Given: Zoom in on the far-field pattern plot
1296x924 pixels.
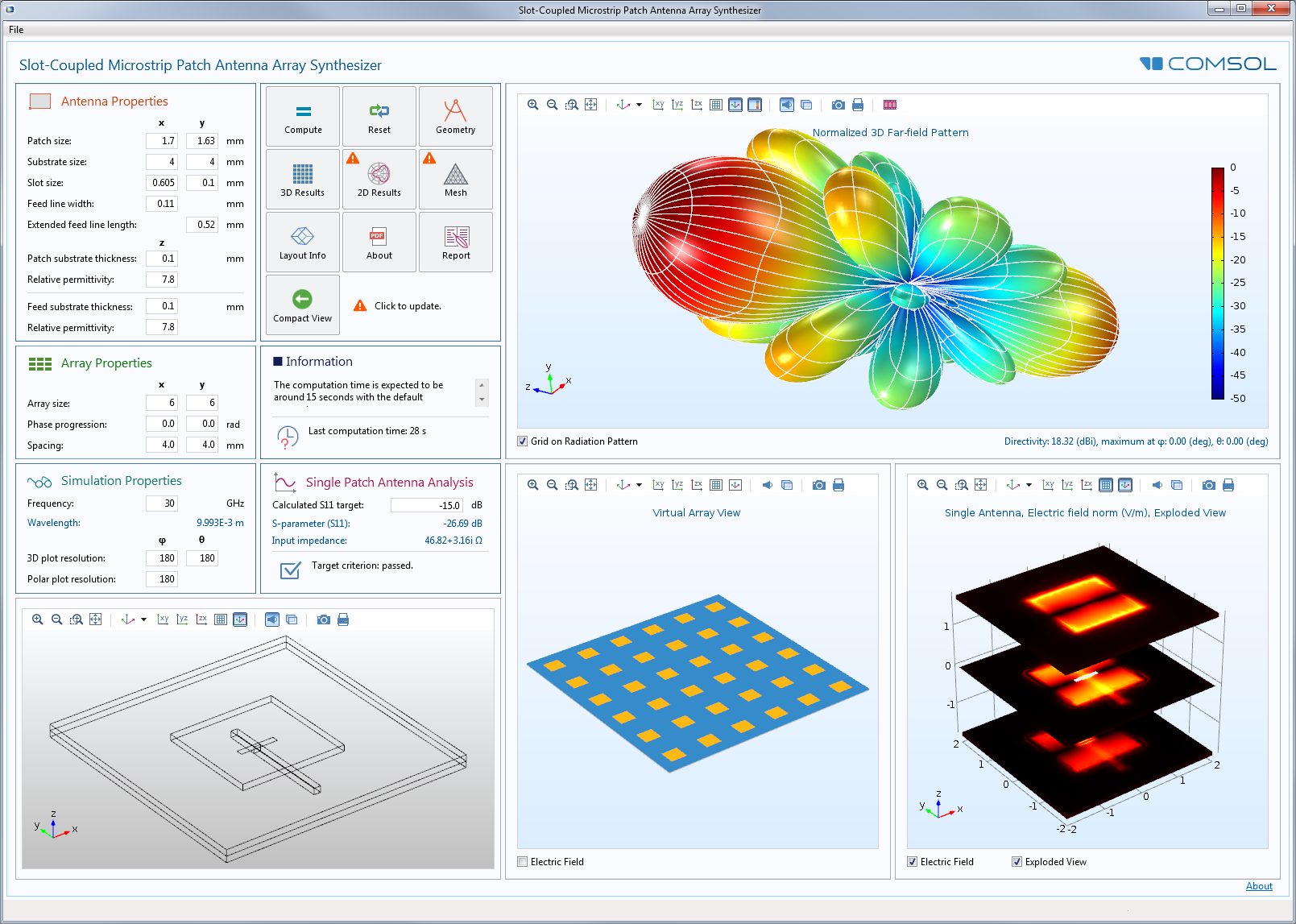Looking at the screenshot, I should tap(533, 105).
